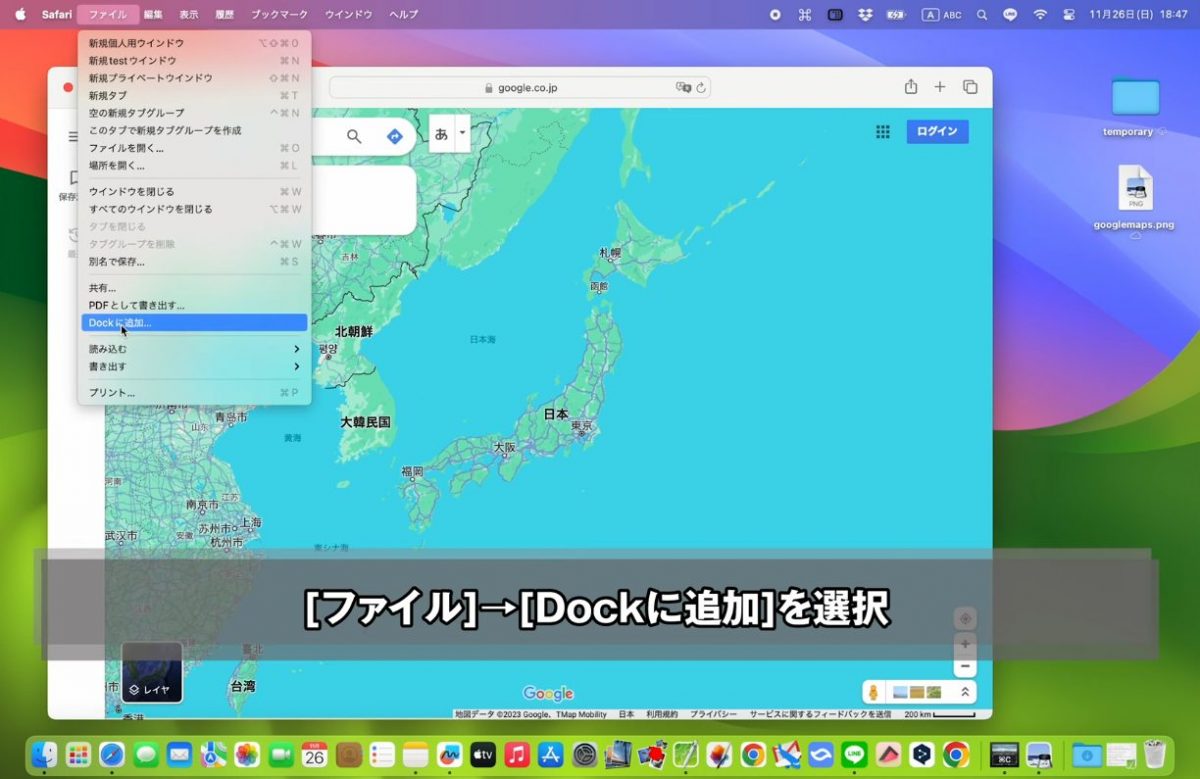
Task: Choose 'PDFとして書き出す...' menu entry
Action: [194, 305]
